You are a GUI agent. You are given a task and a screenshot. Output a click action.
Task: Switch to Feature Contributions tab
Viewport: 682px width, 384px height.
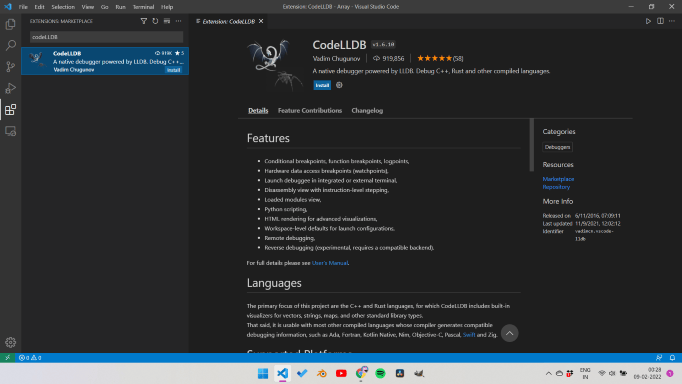(x=310, y=110)
